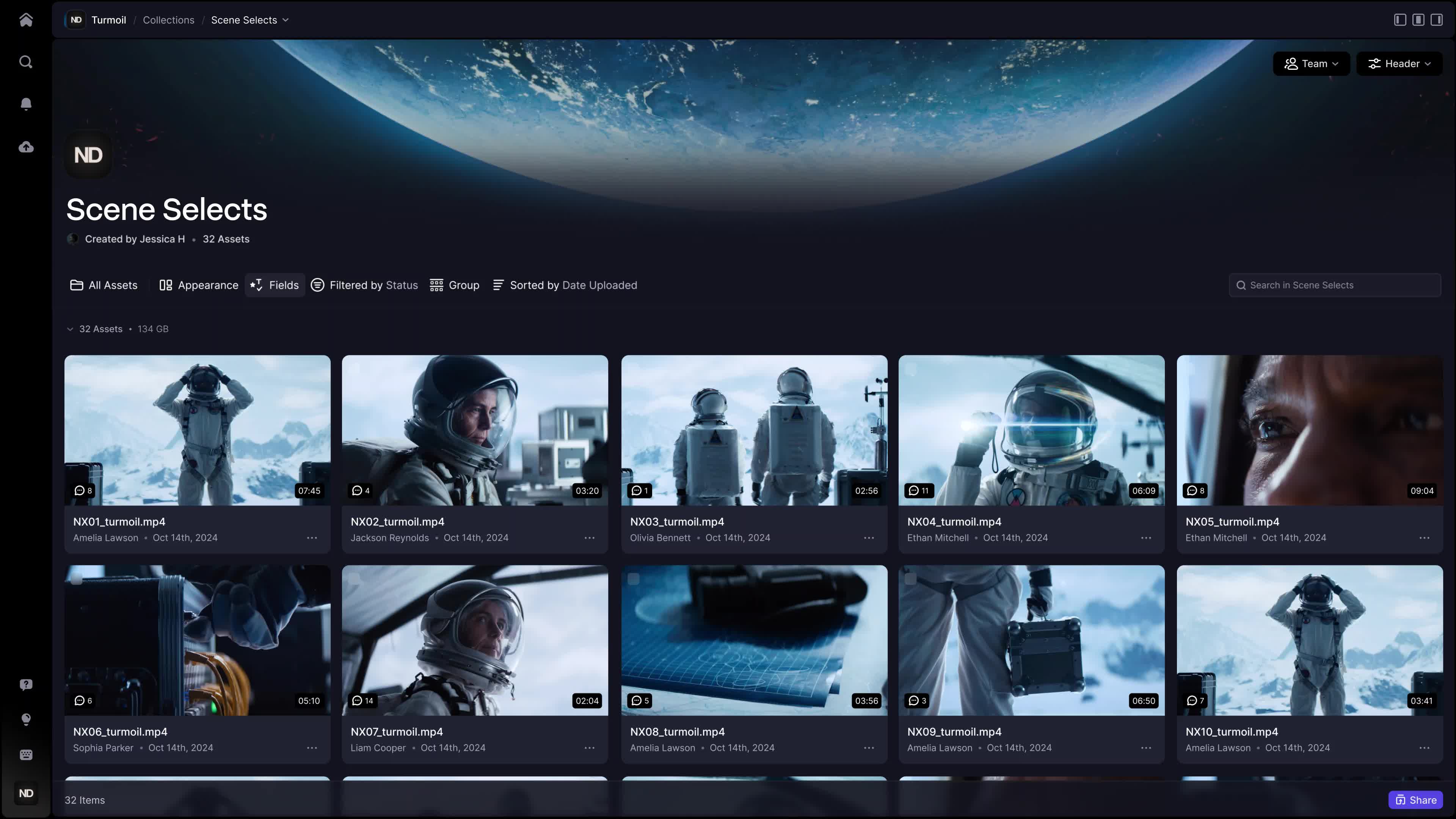Open more options for NX02_turmoil.mp4
Viewport: 1456px width, 819px height.
[590, 538]
